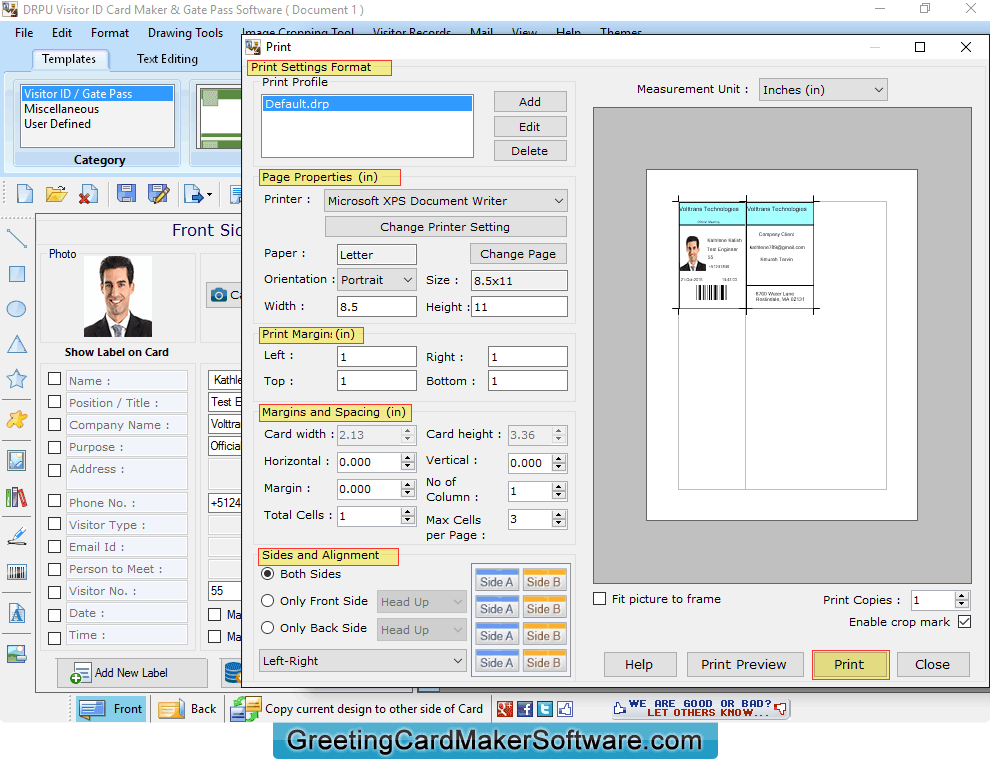Switch to the Back card side
The height and width of the screenshot is (759, 990).
(188, 709)
